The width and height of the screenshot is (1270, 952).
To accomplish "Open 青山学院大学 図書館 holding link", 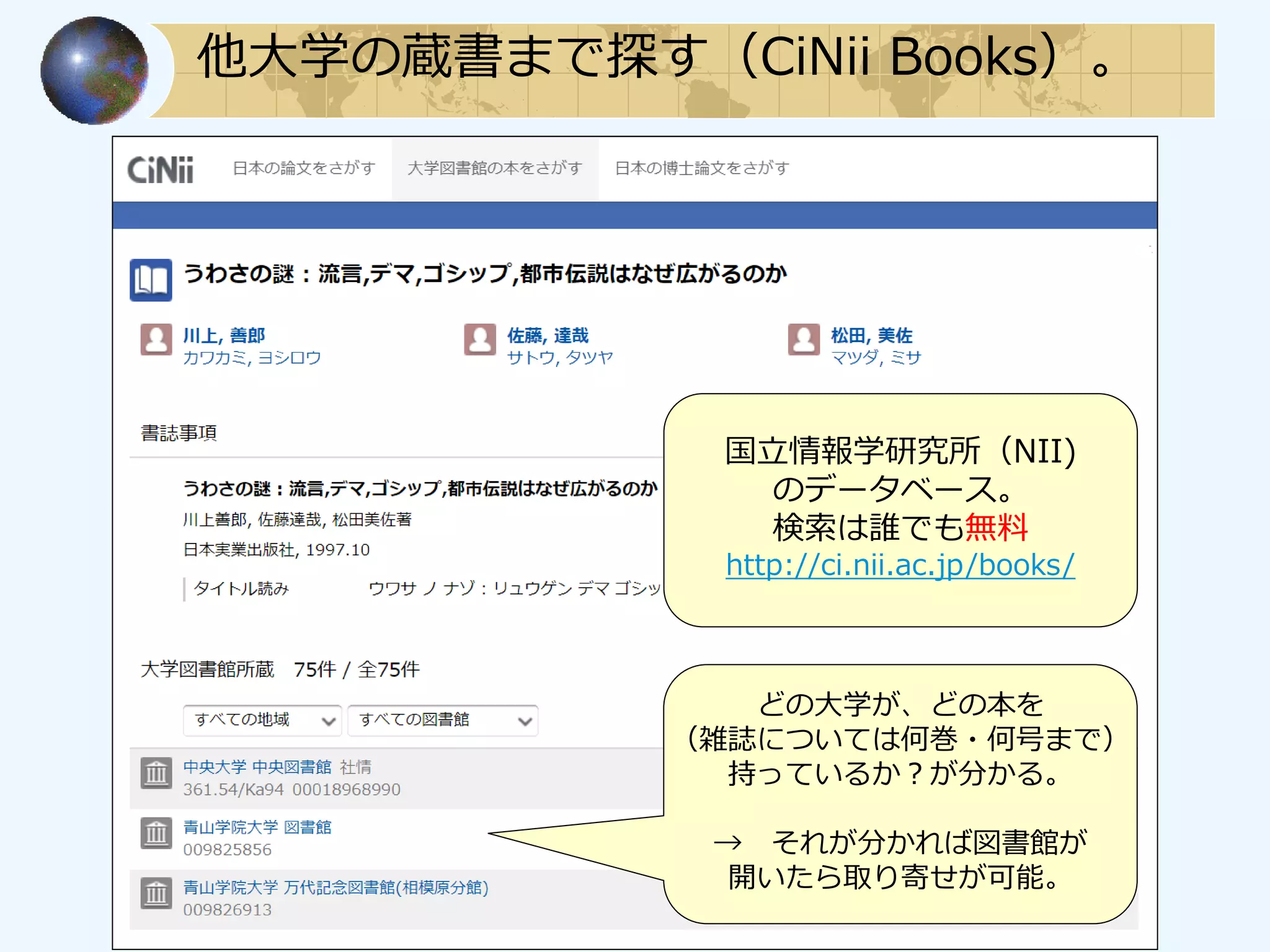I will 257,827.
